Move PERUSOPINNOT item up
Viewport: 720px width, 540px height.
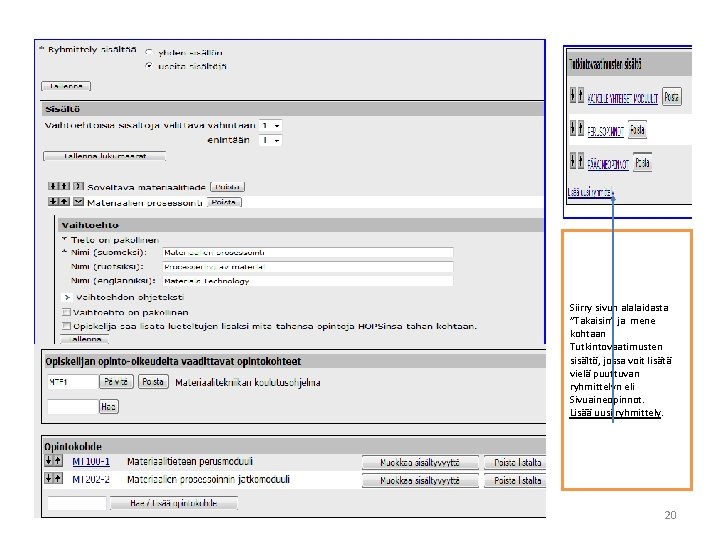(581, 128)
